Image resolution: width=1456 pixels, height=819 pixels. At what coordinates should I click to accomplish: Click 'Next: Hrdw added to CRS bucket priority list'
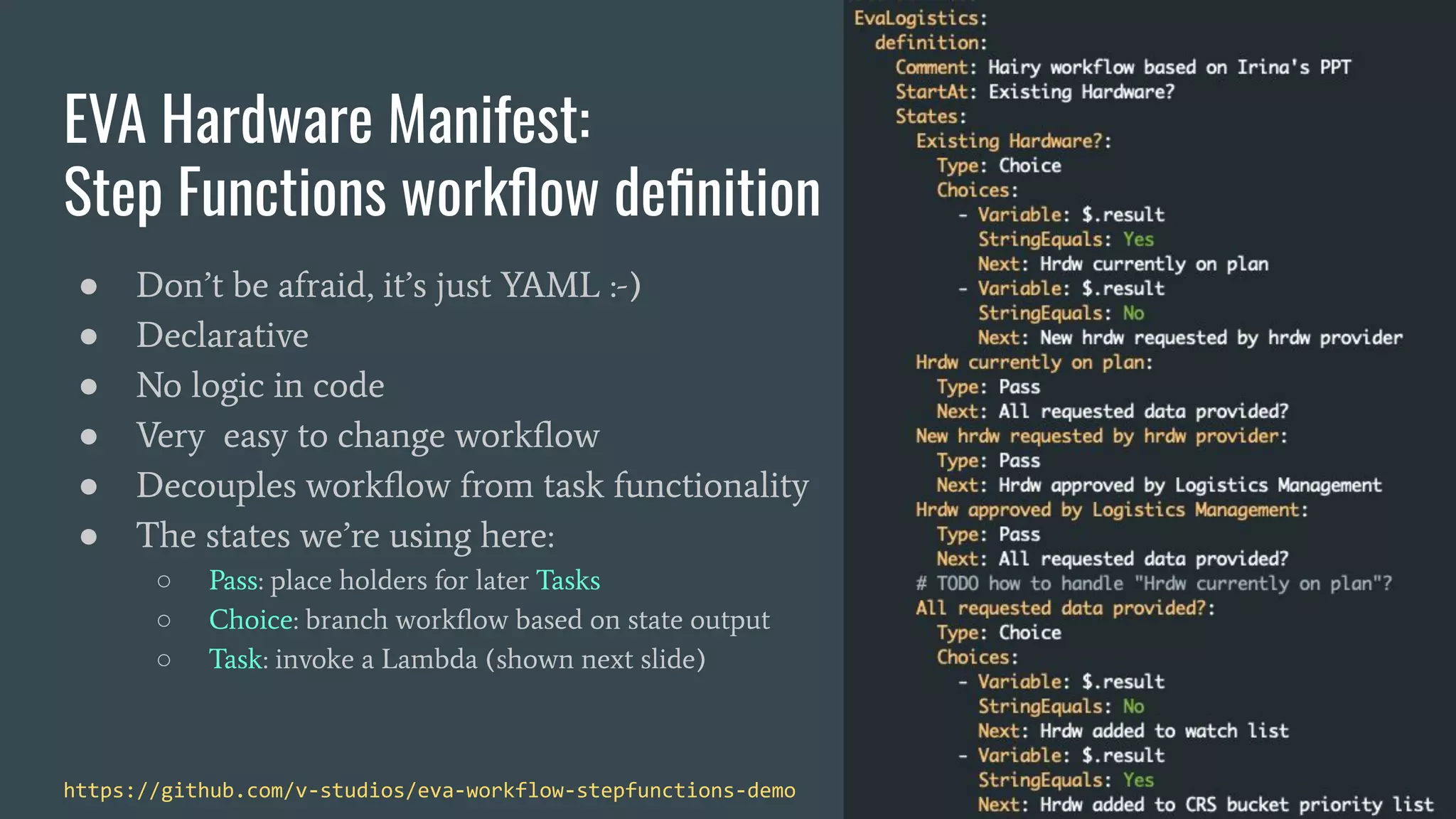(1206, 805)
